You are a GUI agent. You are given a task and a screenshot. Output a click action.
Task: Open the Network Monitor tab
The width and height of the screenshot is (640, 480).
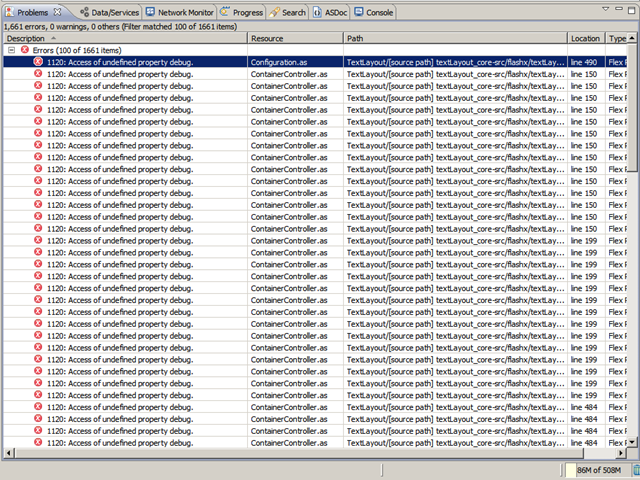pos(180,13)
